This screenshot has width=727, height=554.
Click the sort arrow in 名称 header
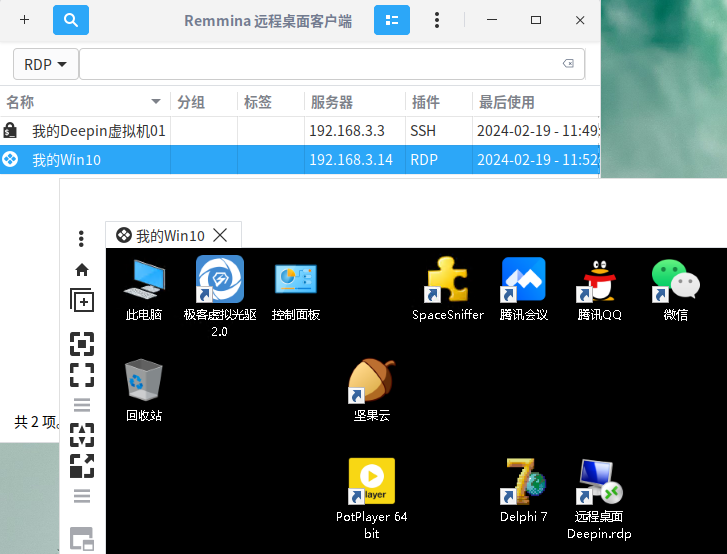pyautogui.click(x=156, y=102)
